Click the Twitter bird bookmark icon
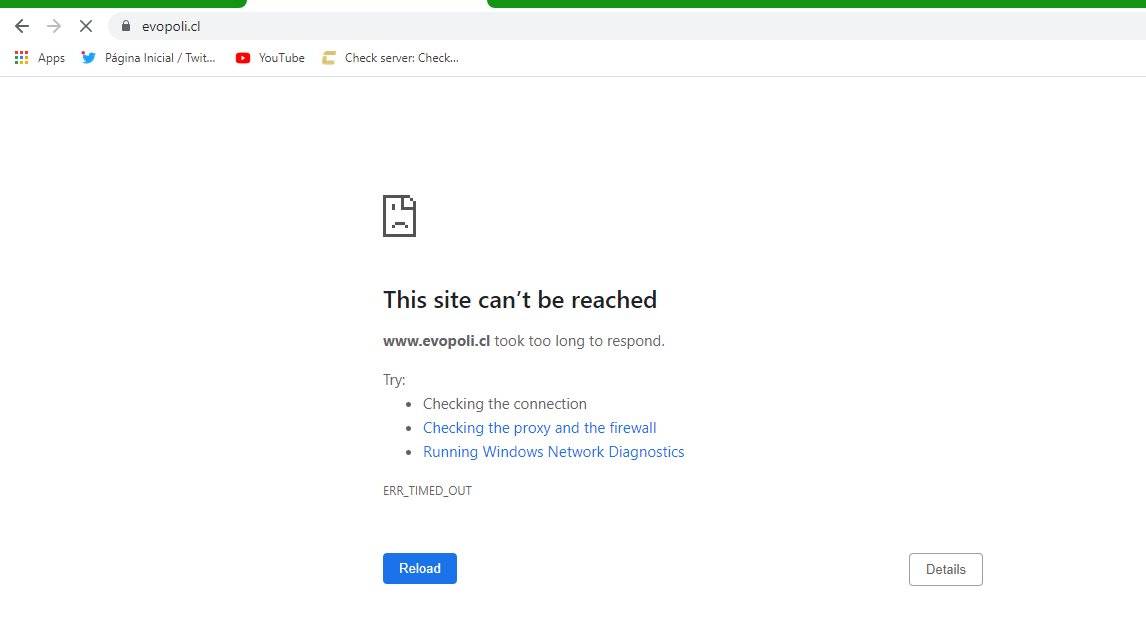Image resolution: width=1146 pixels, height=644 pixels. (88, 57)
